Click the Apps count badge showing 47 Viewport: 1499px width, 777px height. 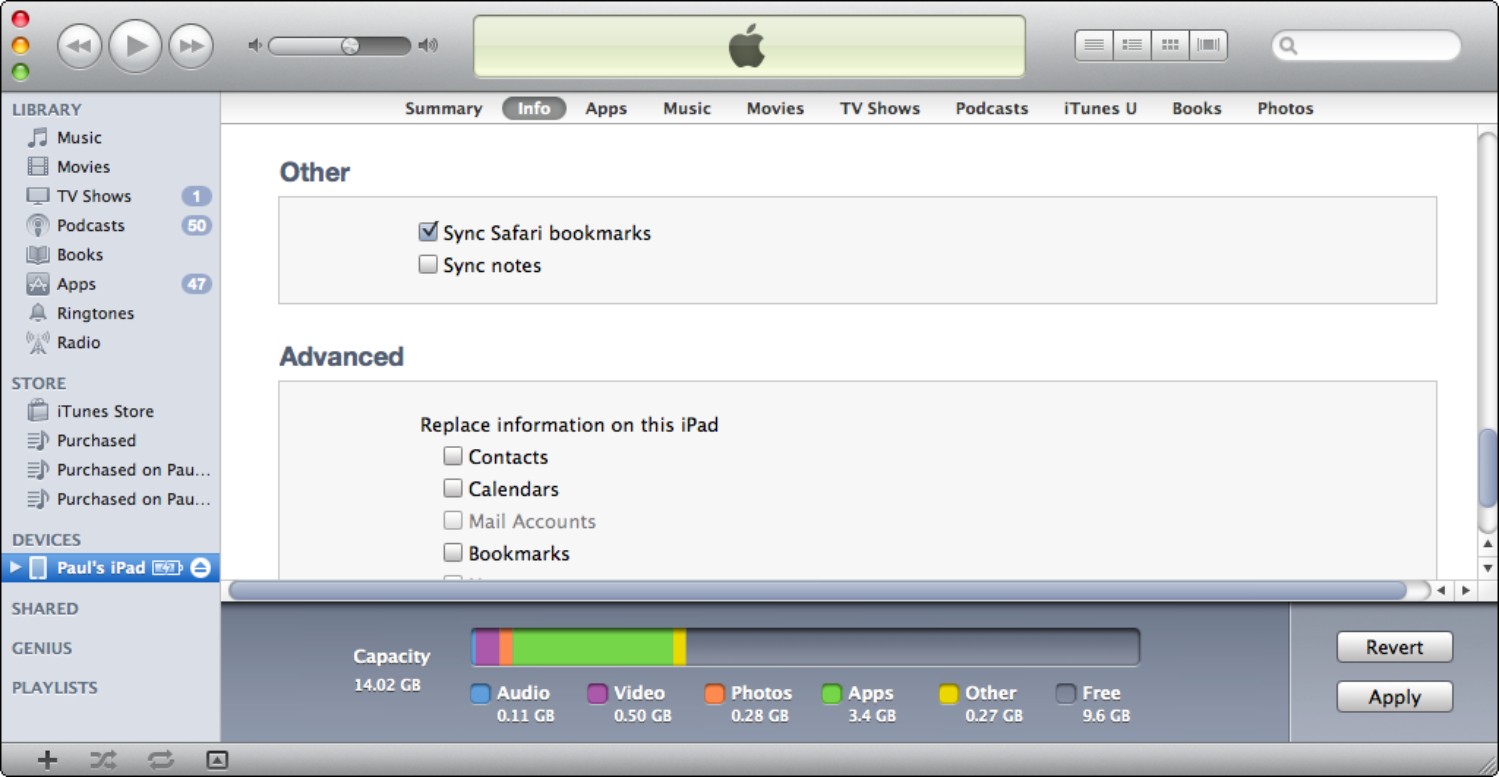pos(196,284)
